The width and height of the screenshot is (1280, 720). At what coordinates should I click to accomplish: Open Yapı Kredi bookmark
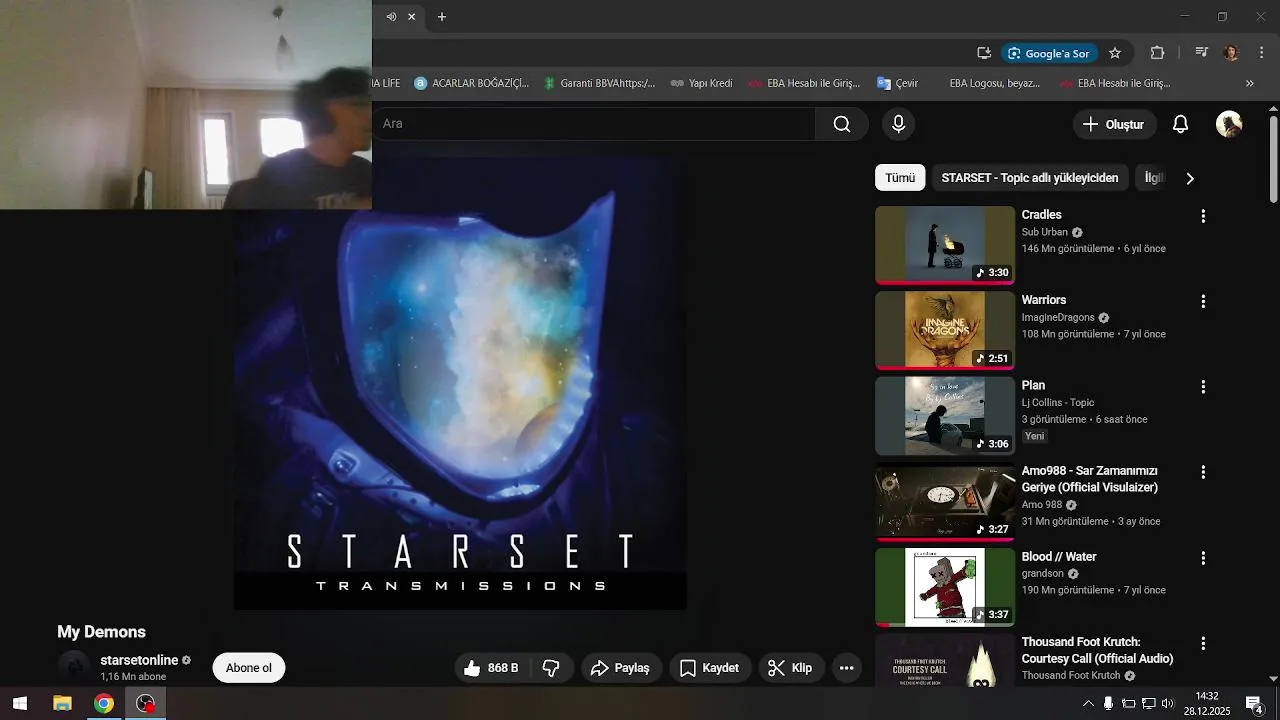(701, 84)
